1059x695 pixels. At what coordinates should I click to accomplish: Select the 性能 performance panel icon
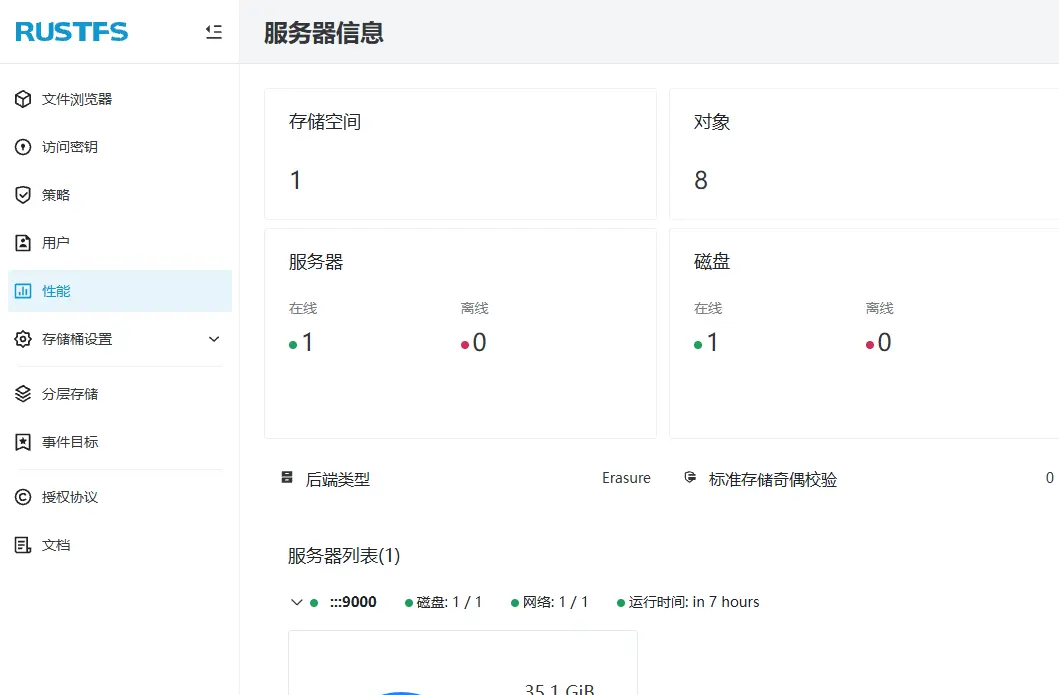coord(21,290)
